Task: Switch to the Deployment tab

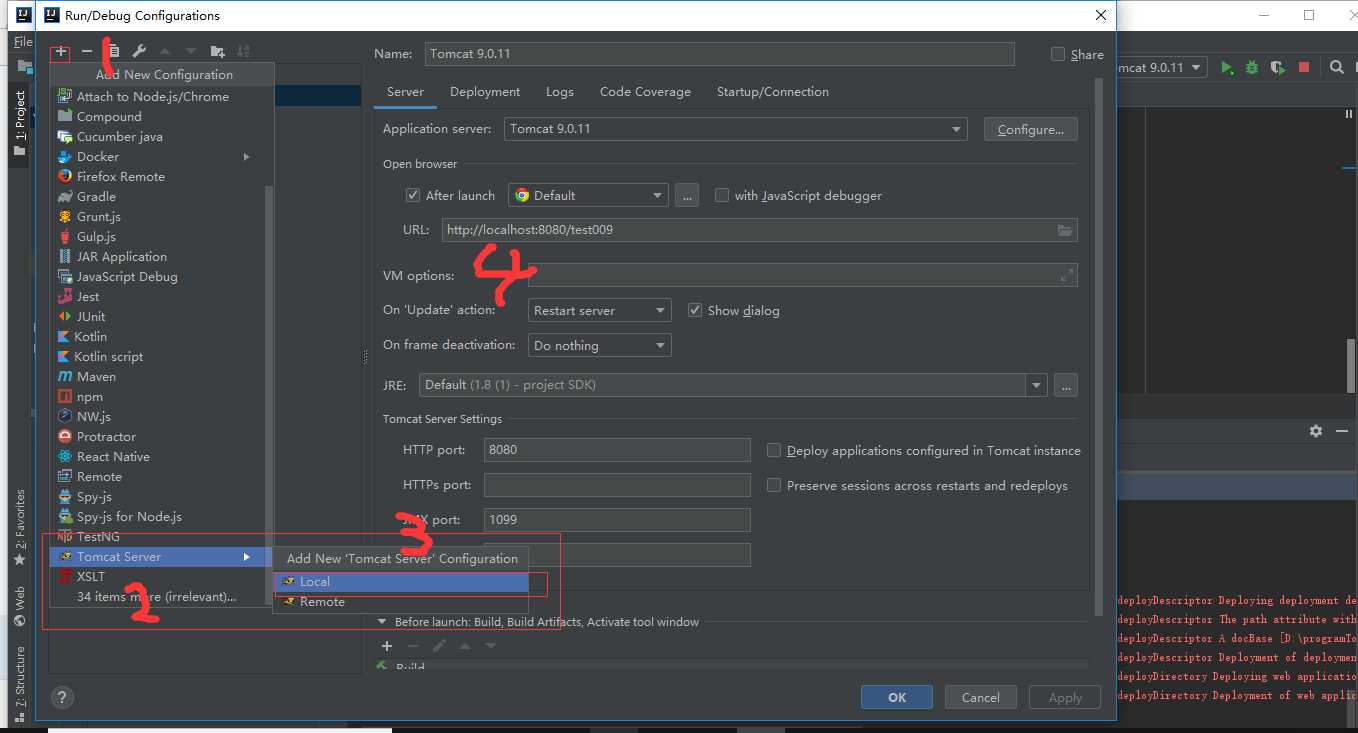Action: [485, 92]
